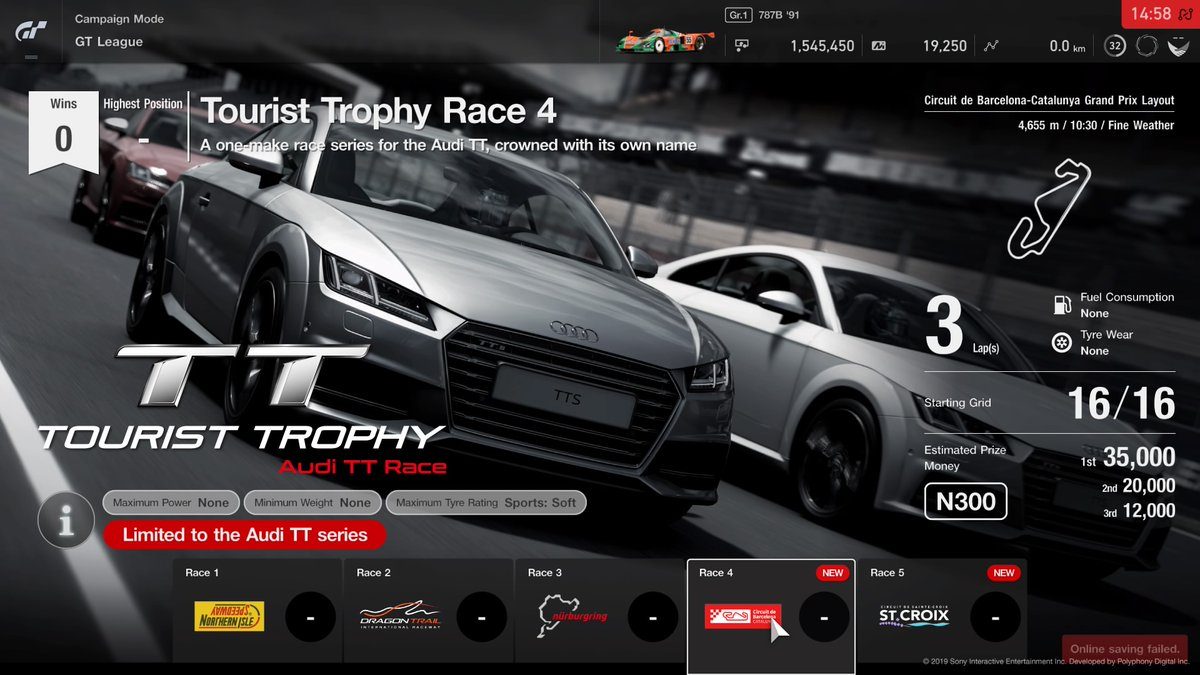Click the Race 3 result circle
Image resolution: width=1200 pixels, height=675 pixels.
pos(653,618)
